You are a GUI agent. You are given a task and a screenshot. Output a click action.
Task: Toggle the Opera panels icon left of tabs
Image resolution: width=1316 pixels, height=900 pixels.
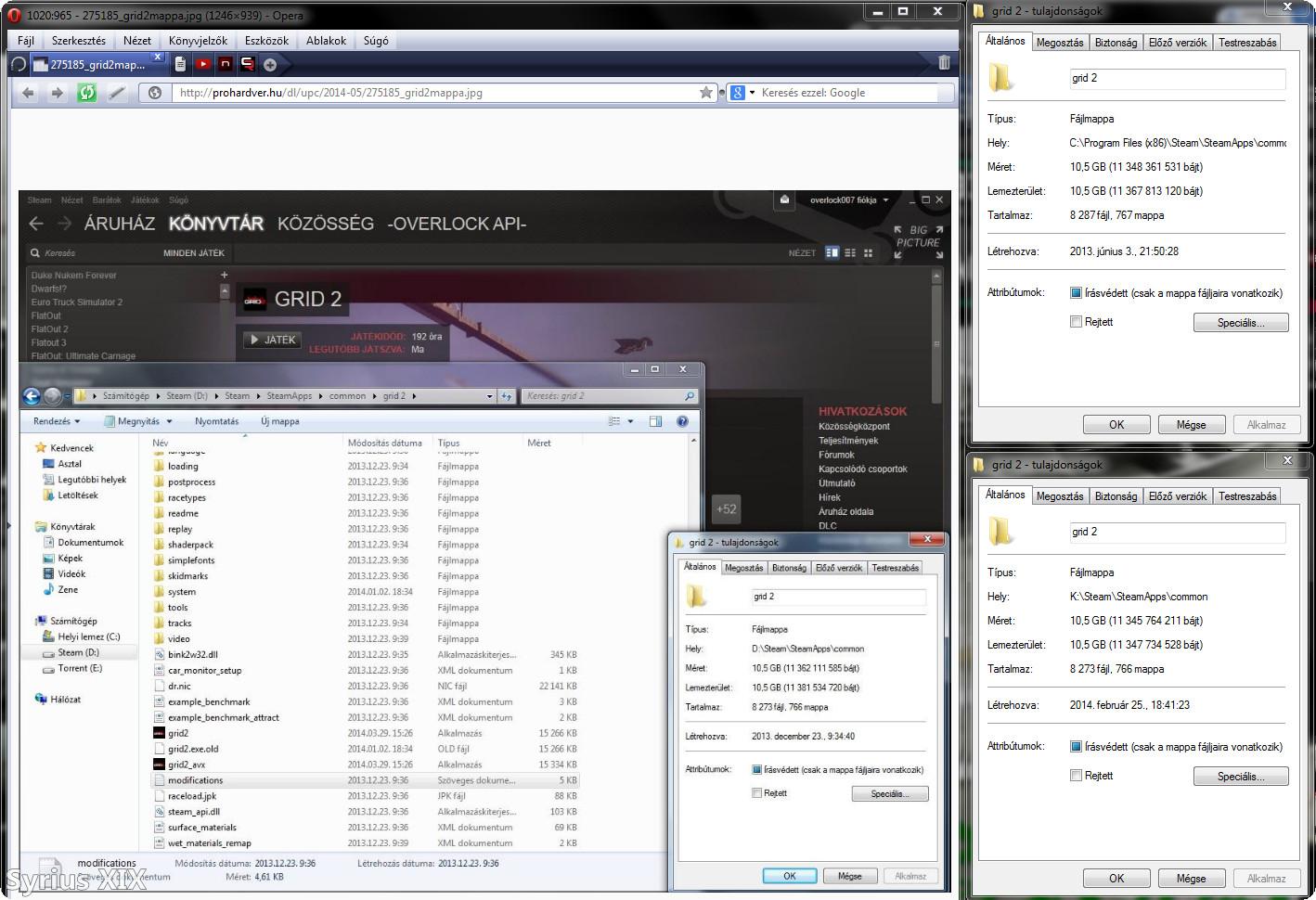pyautogui.click(x=17, y=64)
